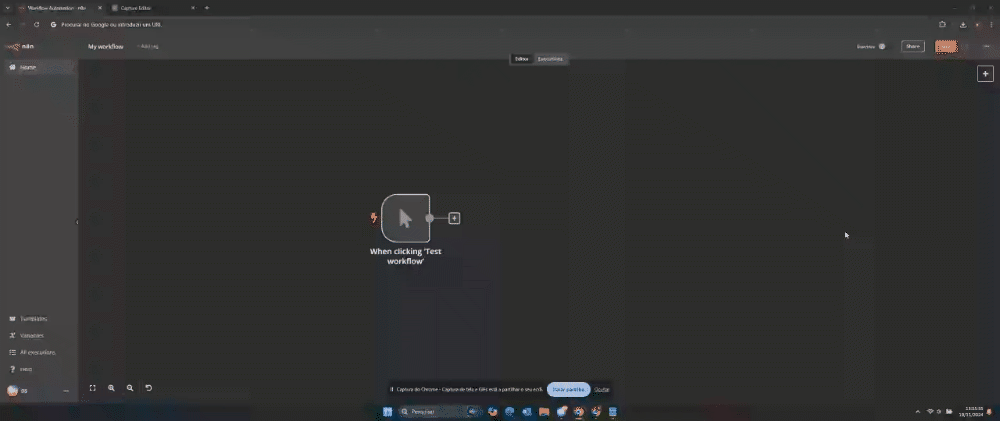Image resolution: width=1000 pixels, height=421 pixels.
Task: Add a node after the trigger
Action: (x=454, y=218)
